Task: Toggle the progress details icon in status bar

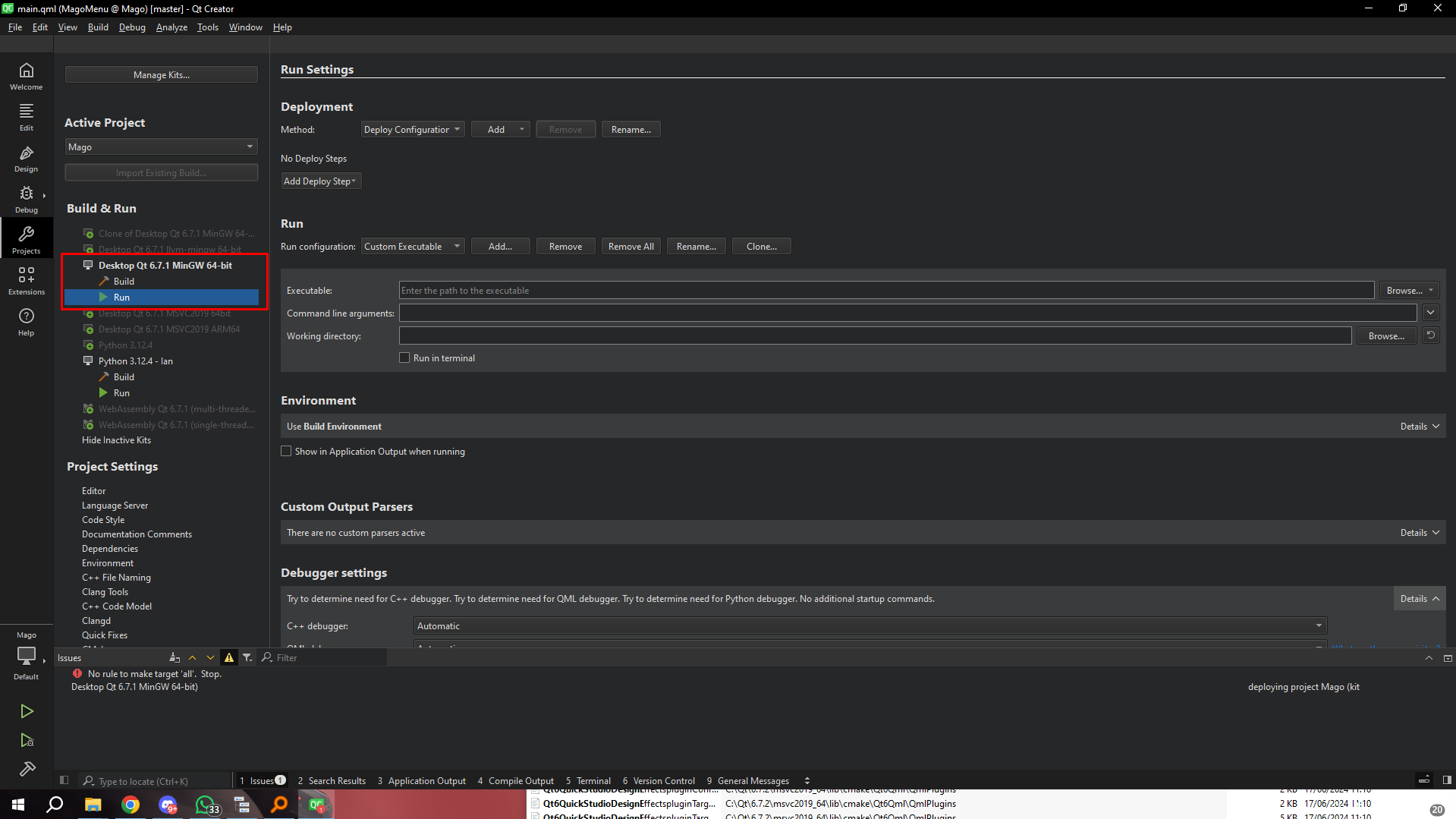Action: tap(1424, 780)
